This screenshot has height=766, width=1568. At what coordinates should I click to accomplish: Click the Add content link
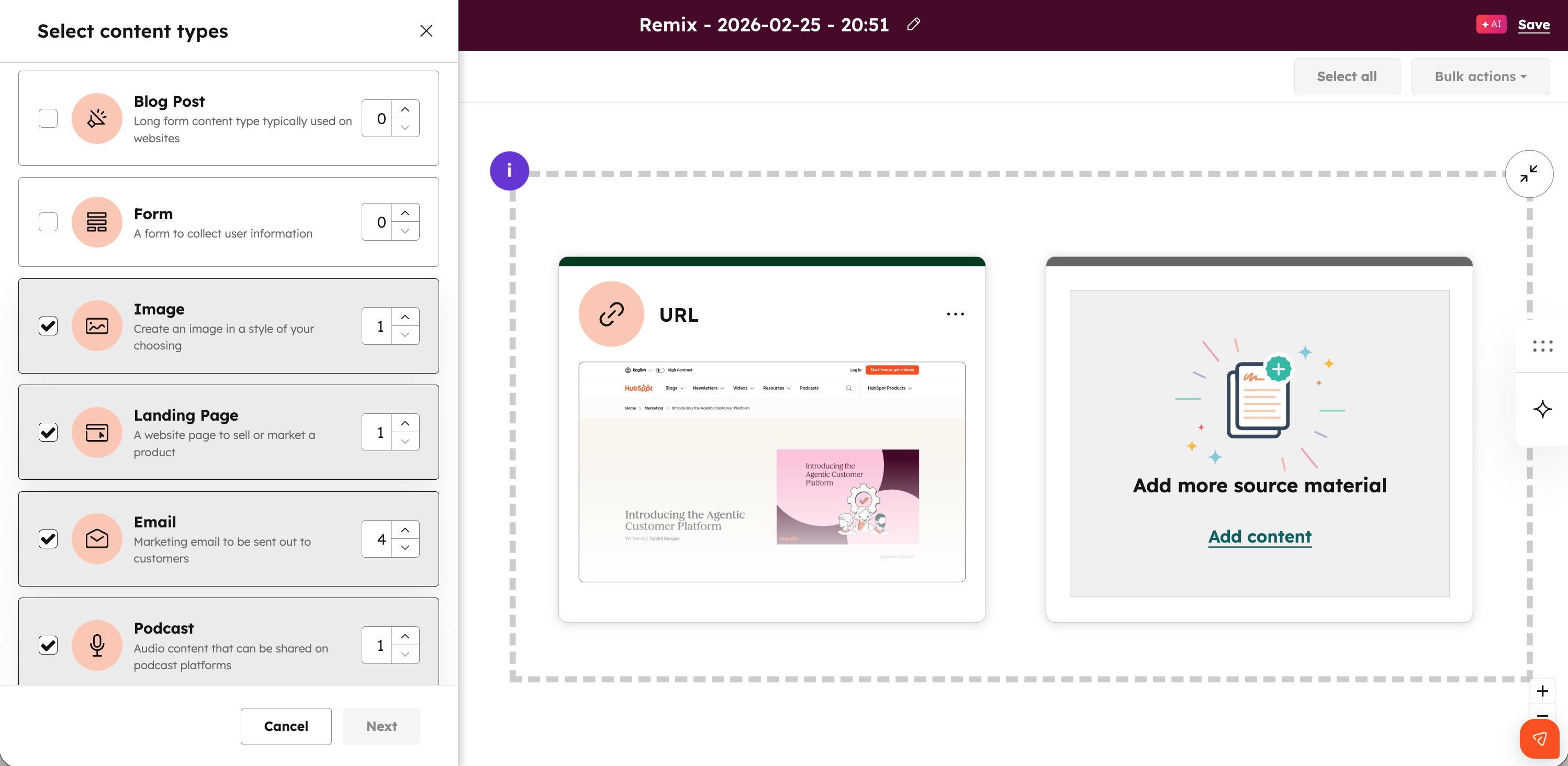[1259, 537]
